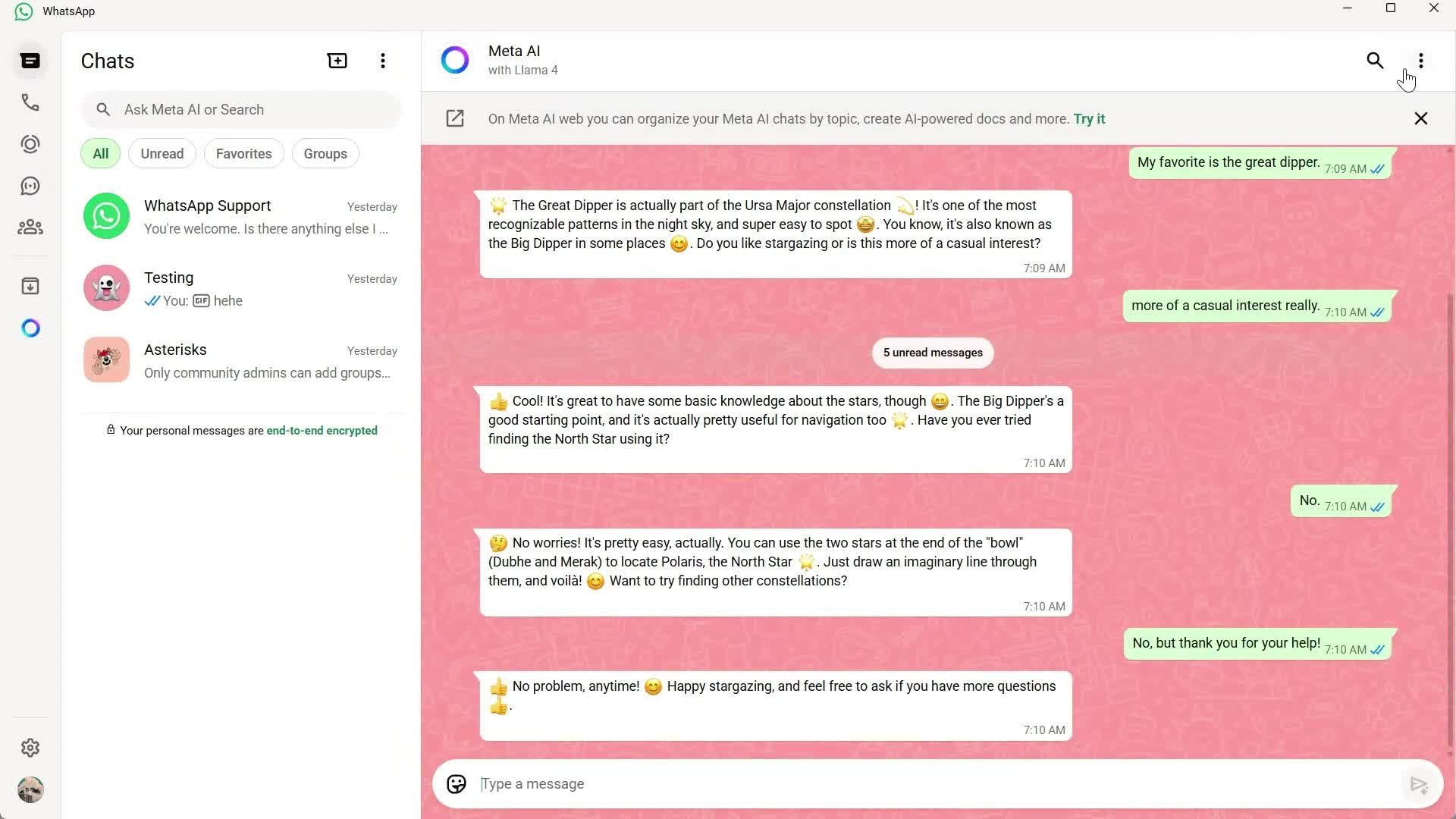Select the All filter chip
This screenshot has width=1456, height=819.
tap(100, 153)
